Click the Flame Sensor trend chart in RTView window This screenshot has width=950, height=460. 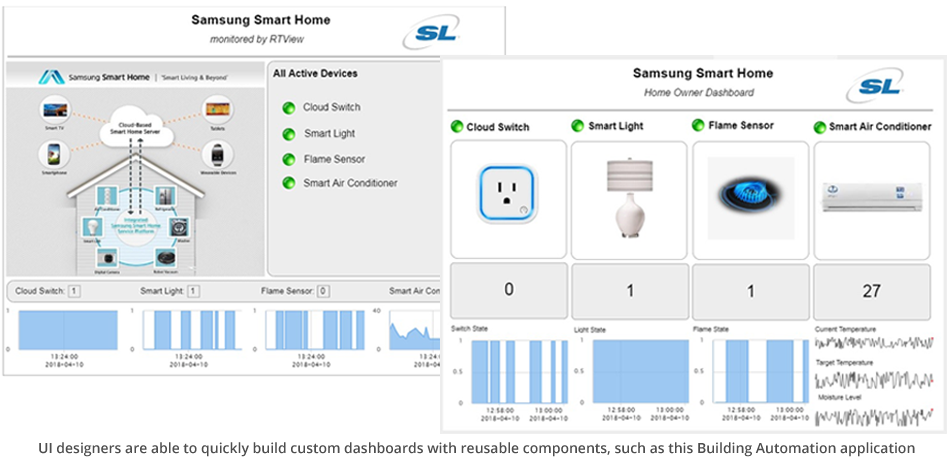pyautogui.click(x=315, y=330)
